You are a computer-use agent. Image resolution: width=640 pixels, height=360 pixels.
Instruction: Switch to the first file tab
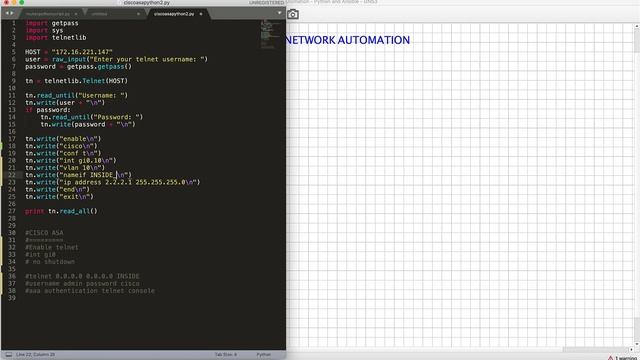pyautogui.click(x=48, y=14)
